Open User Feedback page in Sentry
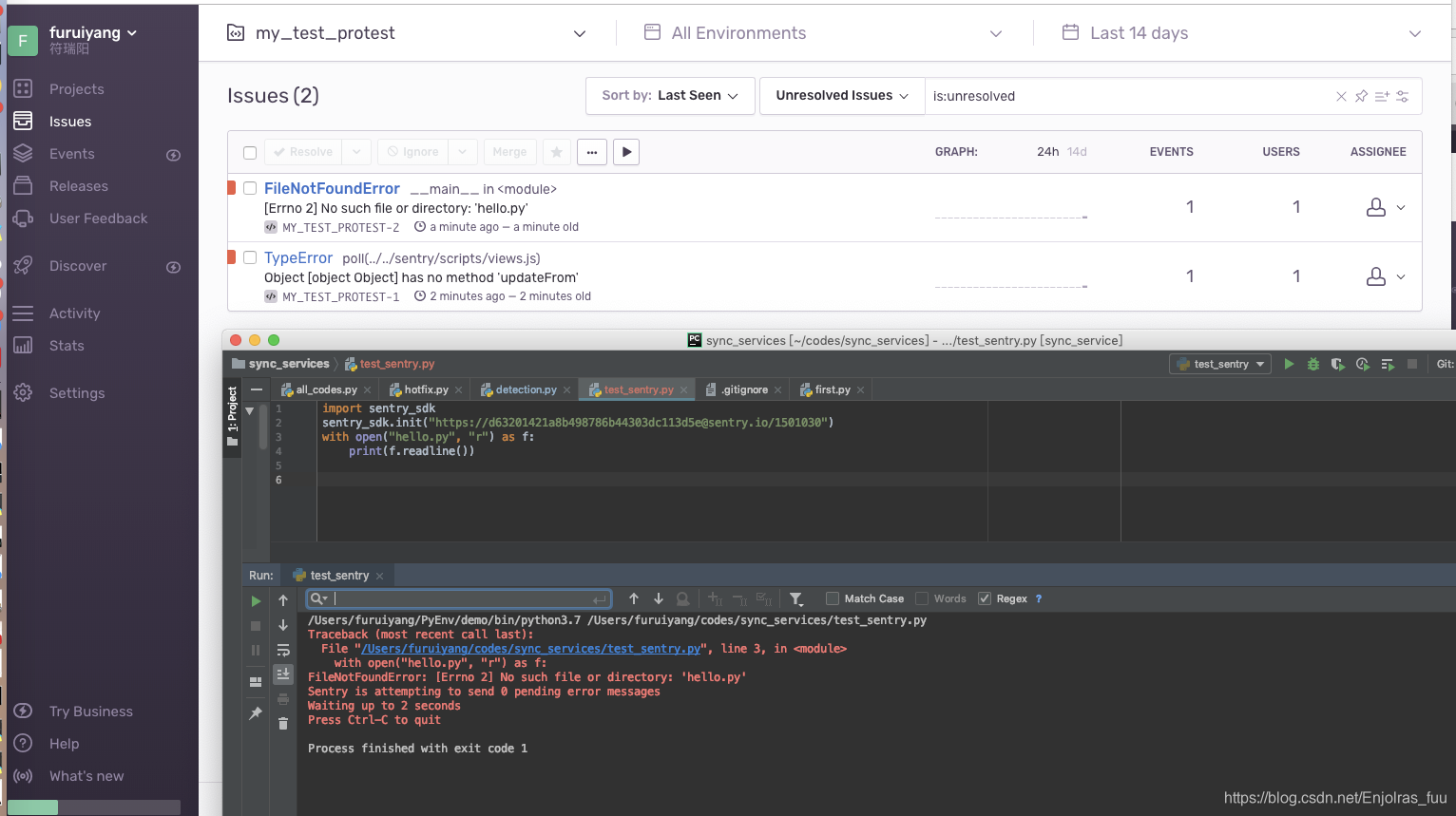1456x816 pixels. pyautogui.click(x=98, y=218)
